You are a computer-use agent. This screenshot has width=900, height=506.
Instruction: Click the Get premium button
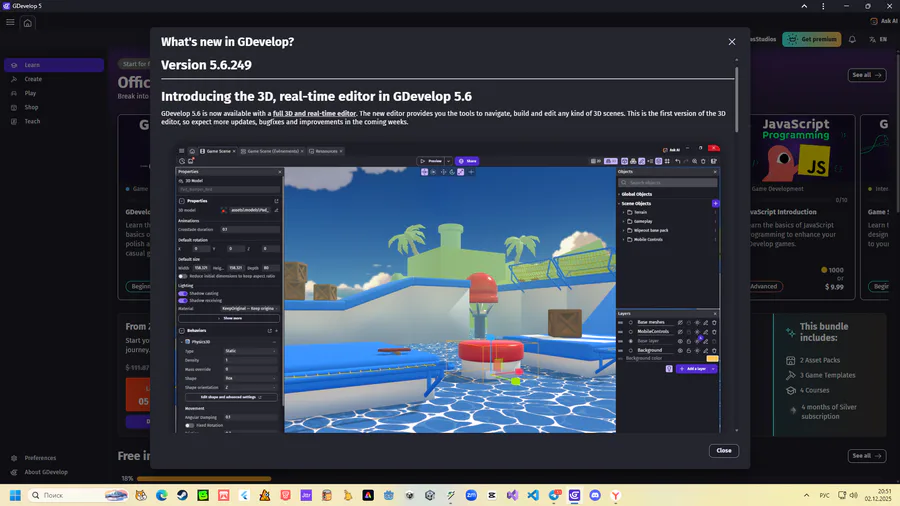pyautogui.click(x=812, y=39)
